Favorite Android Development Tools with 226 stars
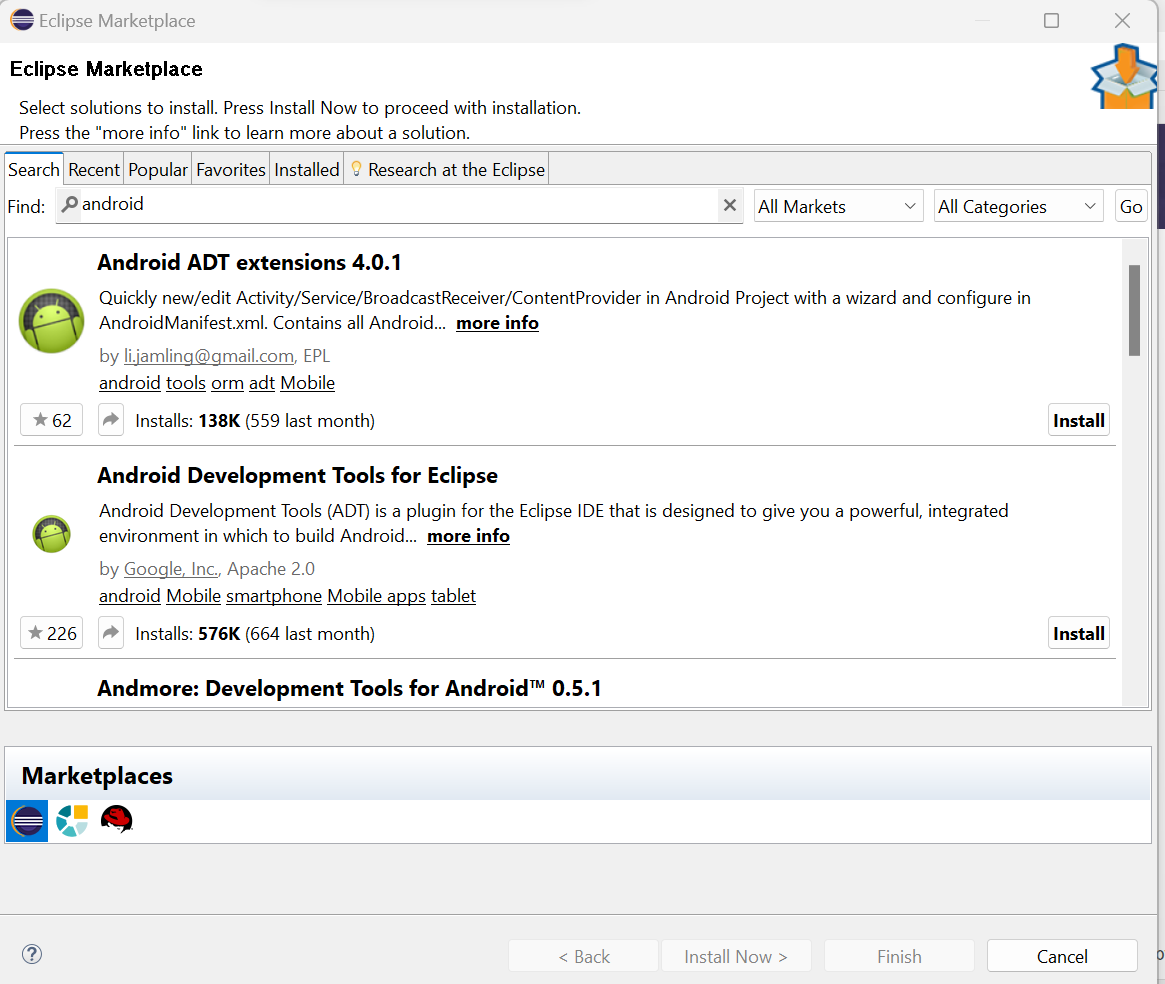1165x984 pixels. coord(51,633)
